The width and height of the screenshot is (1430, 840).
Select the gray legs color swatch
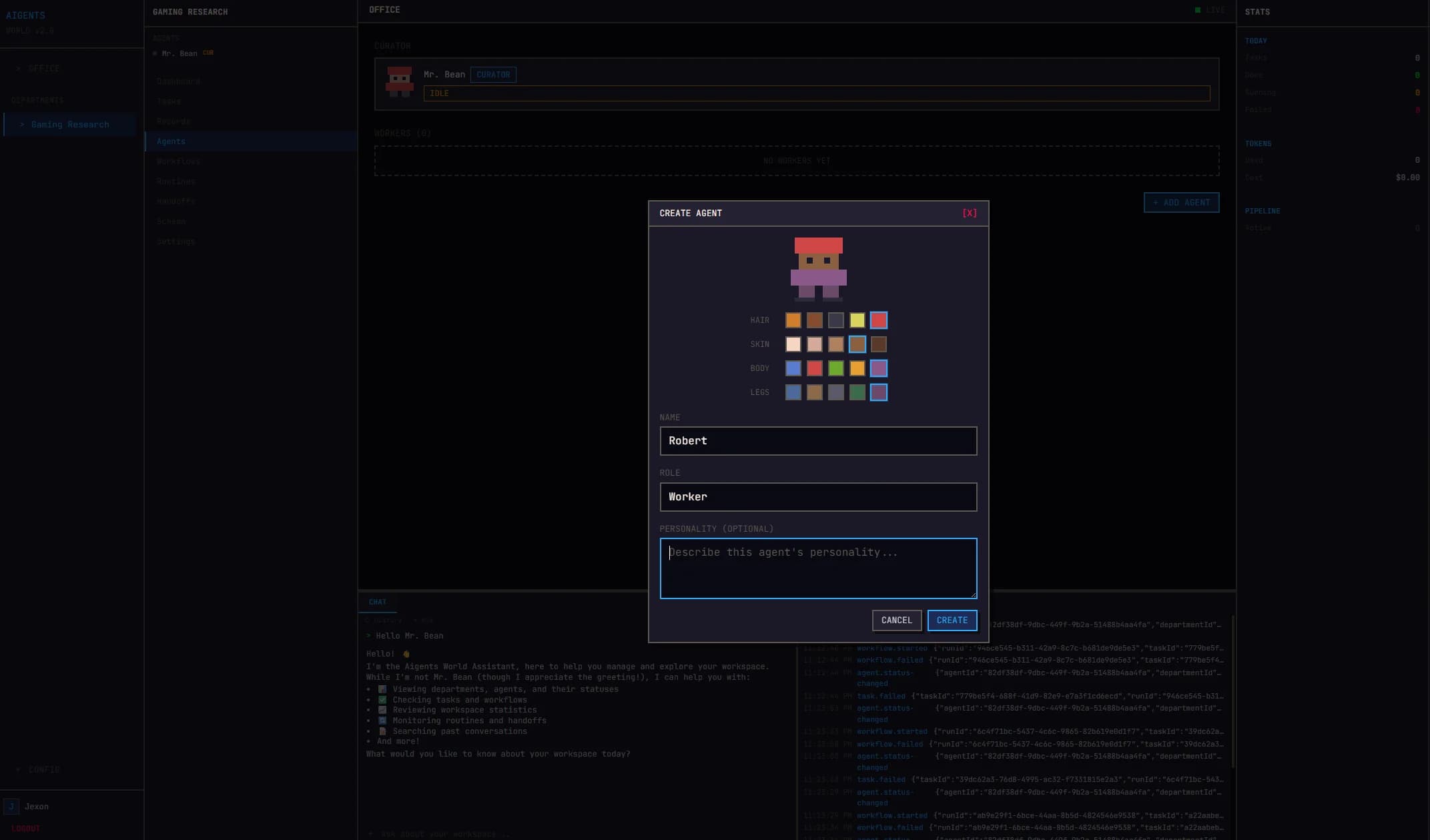click(x=835, y=392)
